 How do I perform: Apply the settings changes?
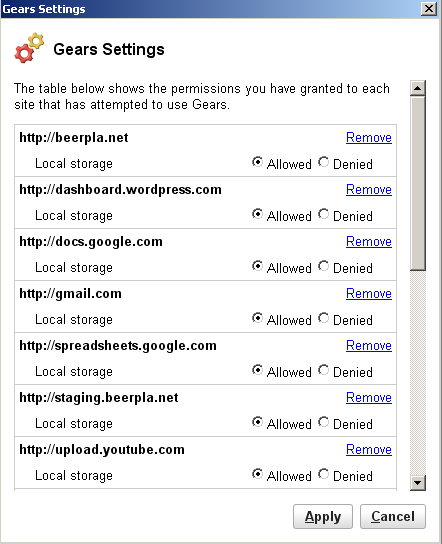tap(323, 517)
